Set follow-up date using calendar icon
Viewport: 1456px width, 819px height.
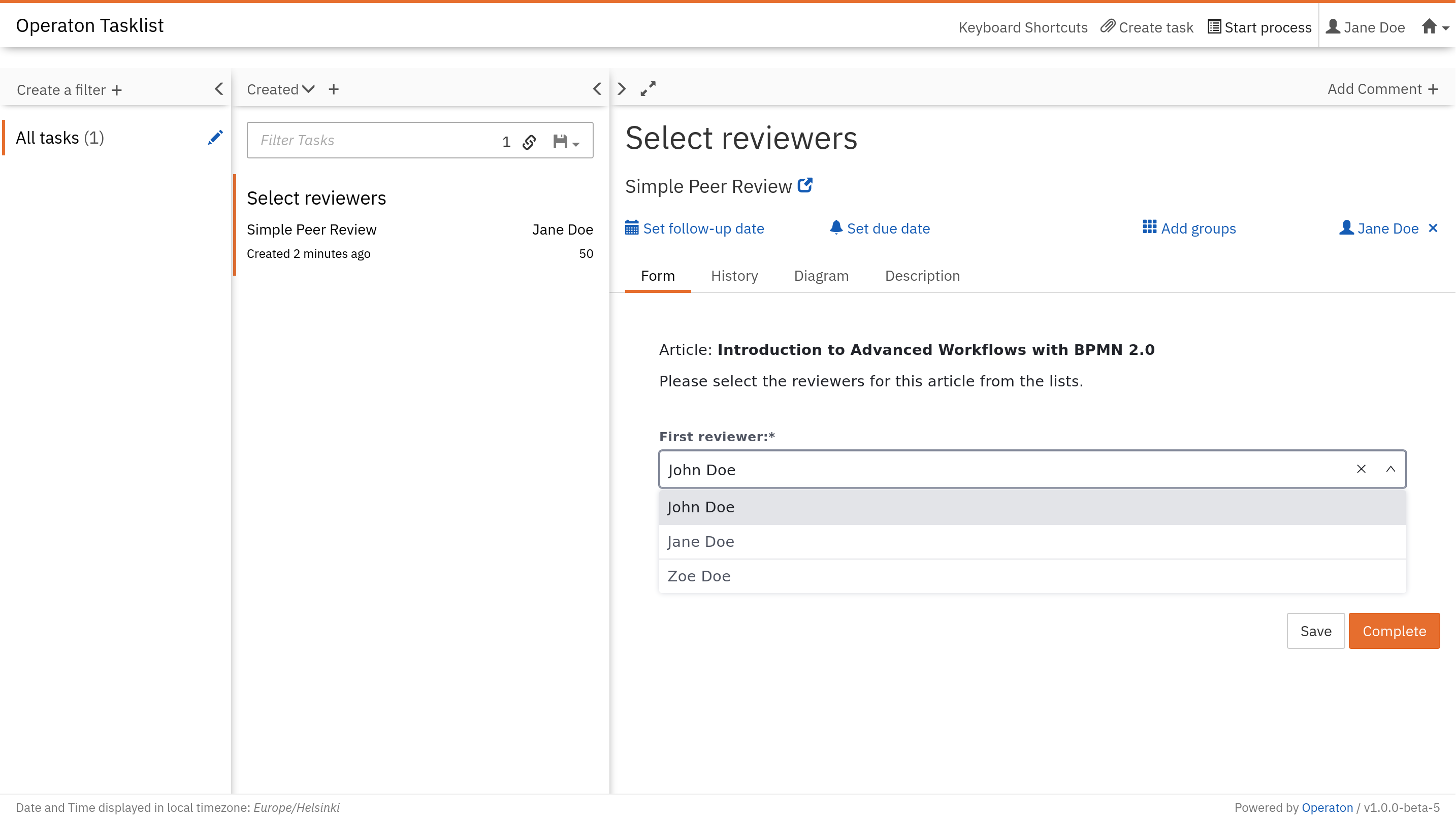(x=631, y=228)
